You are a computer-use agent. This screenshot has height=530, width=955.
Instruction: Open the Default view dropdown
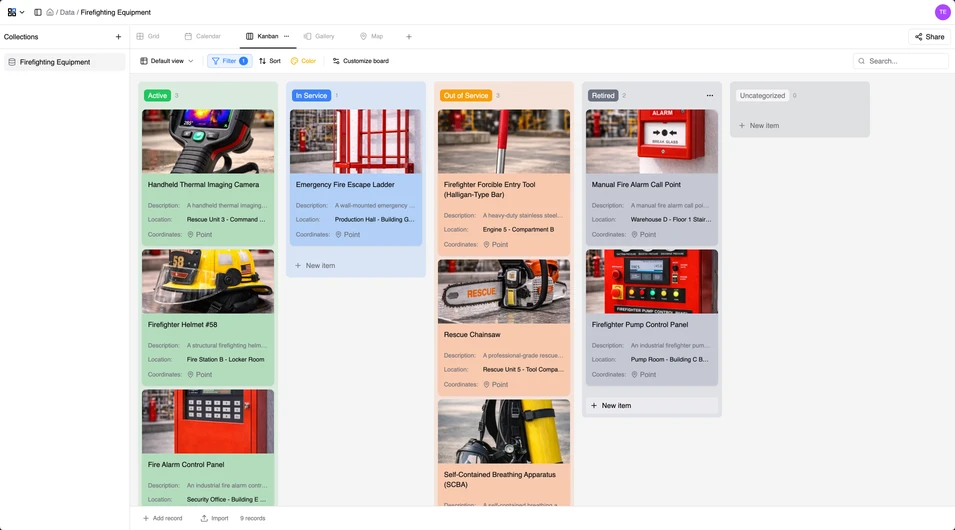tap(167, 61)
